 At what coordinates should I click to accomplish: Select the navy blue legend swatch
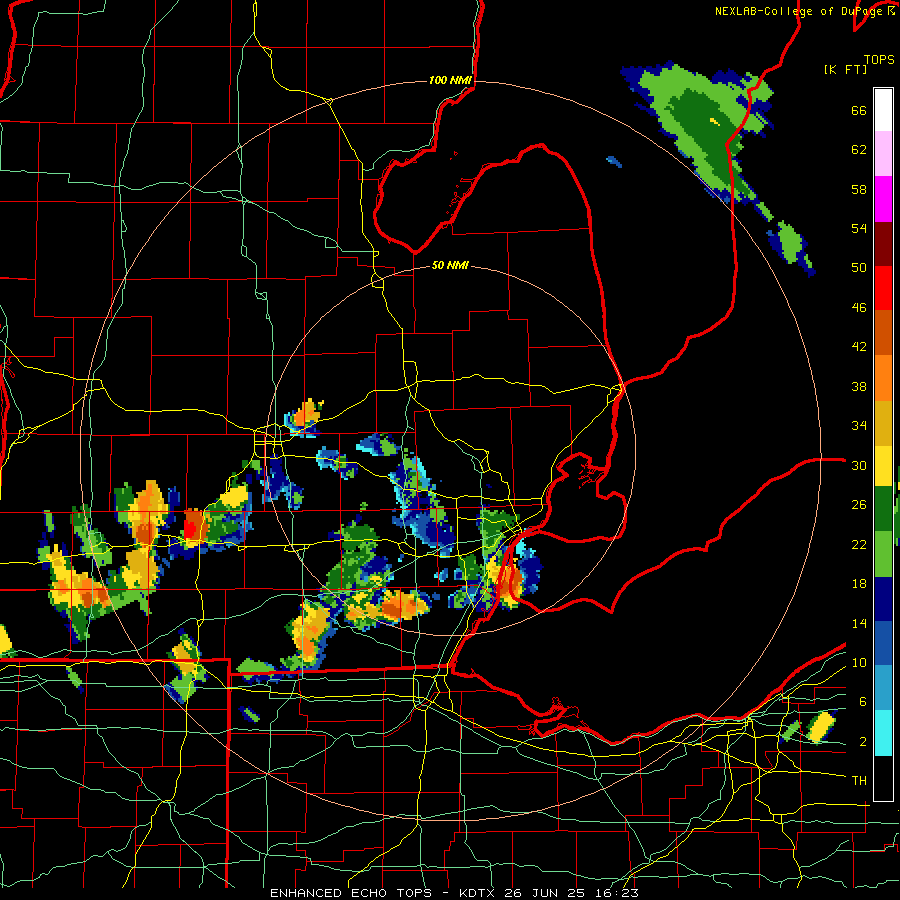pyautogui.click(x=883, y=599)
